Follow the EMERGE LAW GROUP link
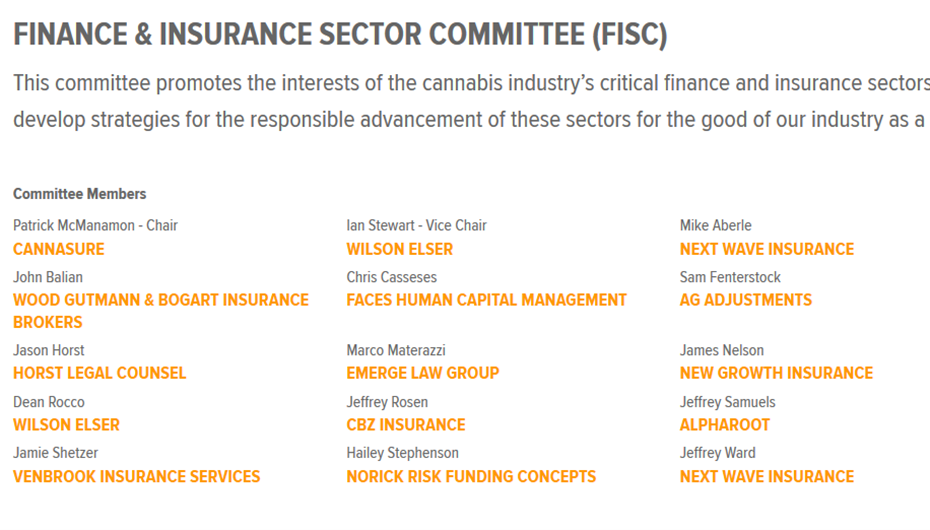The width and height of the screenshot is (930, 530). pyautogui.click(x=423, y=373)
